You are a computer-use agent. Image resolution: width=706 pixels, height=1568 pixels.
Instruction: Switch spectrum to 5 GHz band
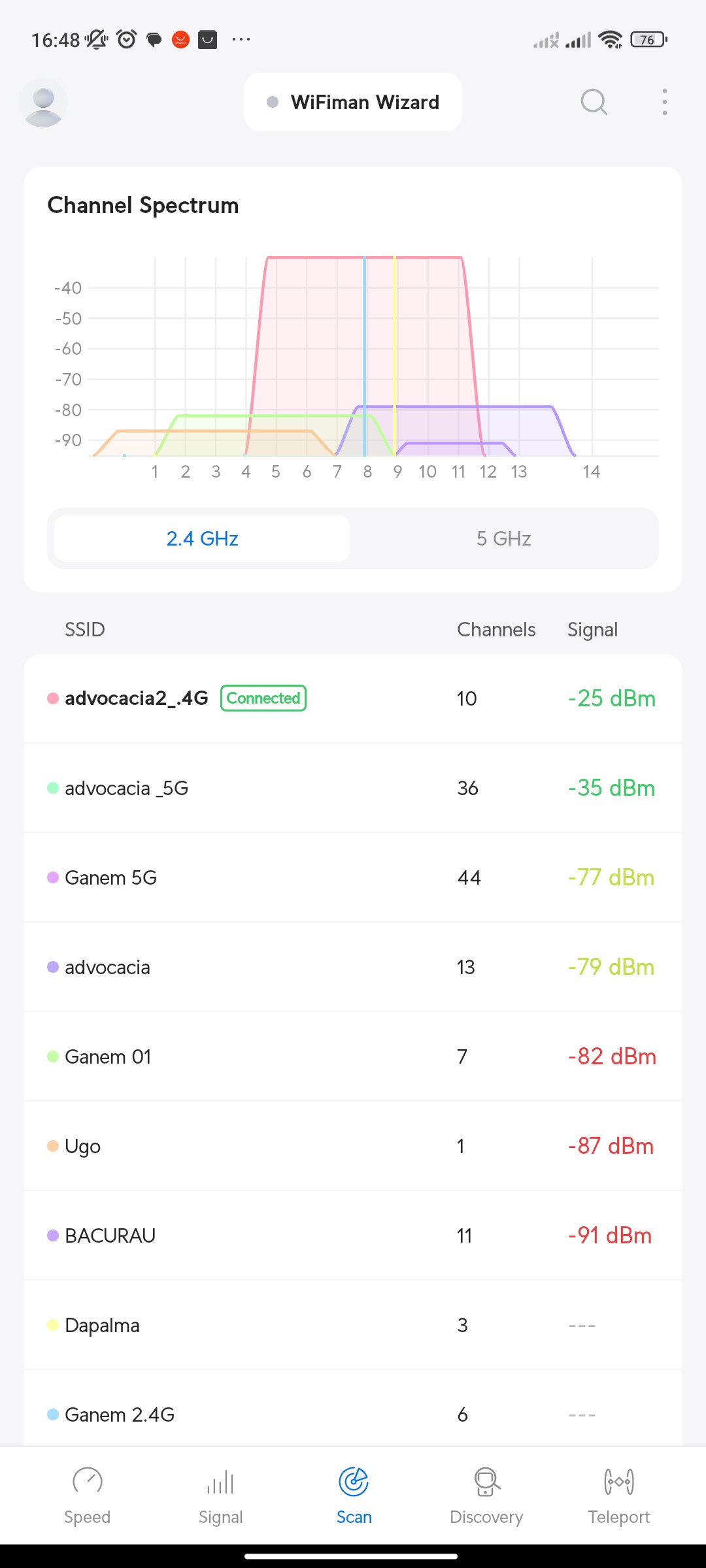[x=503, y=538]
